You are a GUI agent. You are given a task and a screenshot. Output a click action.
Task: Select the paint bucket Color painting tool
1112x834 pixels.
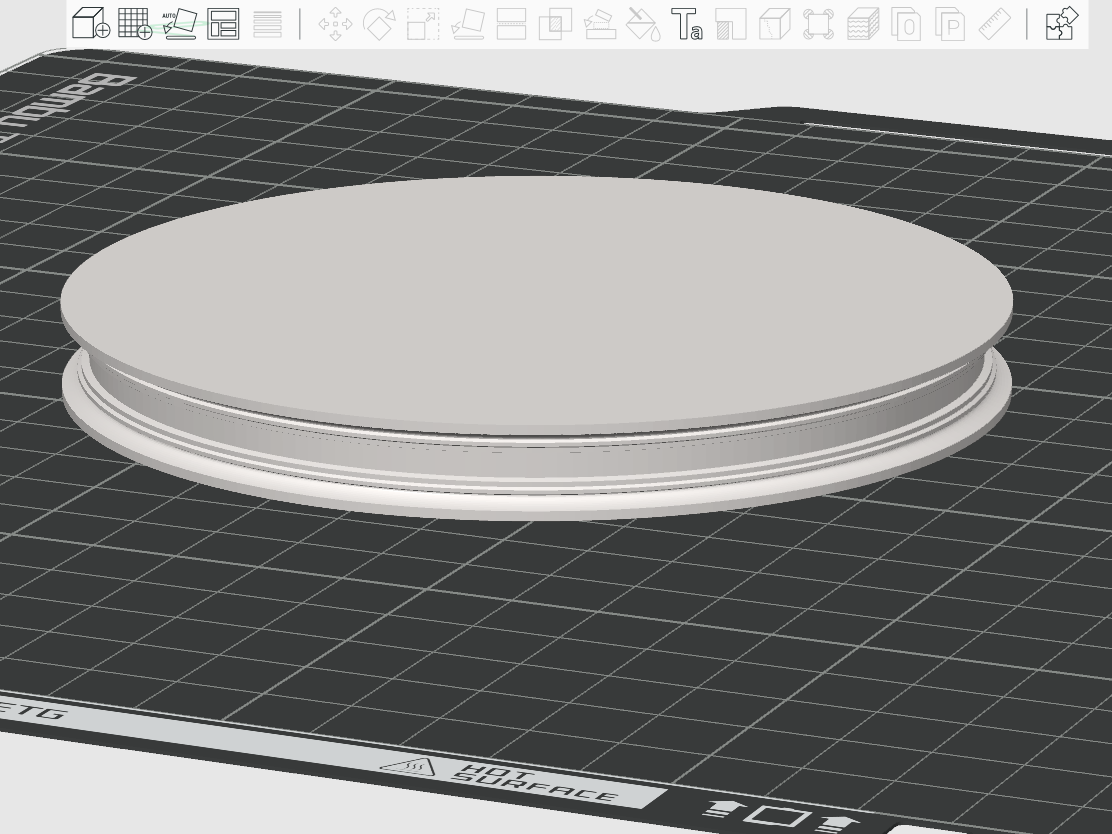click(x=643, y=23)
